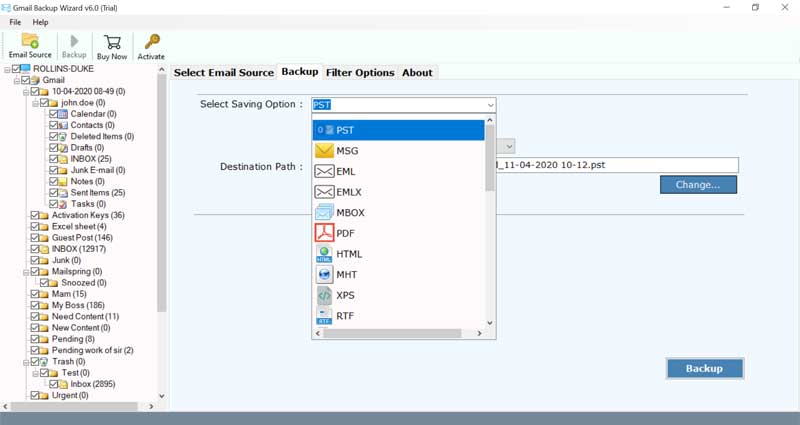This screenshot has width=800, height=425.
Task: Select the Excel sheet (4) folder
Action: (79, 226)
